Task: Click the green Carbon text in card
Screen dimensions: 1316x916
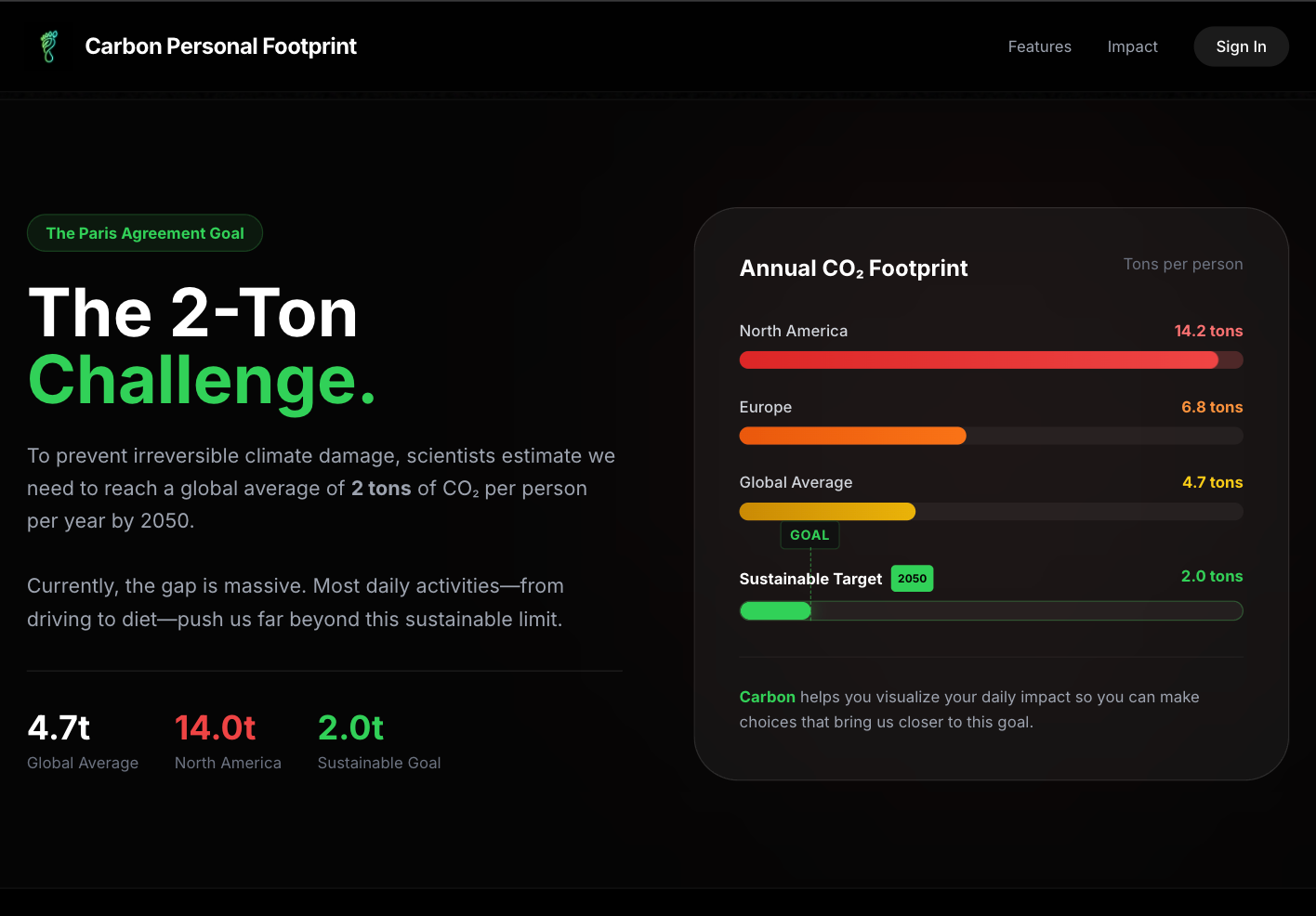Action: (x=767, y=697)
